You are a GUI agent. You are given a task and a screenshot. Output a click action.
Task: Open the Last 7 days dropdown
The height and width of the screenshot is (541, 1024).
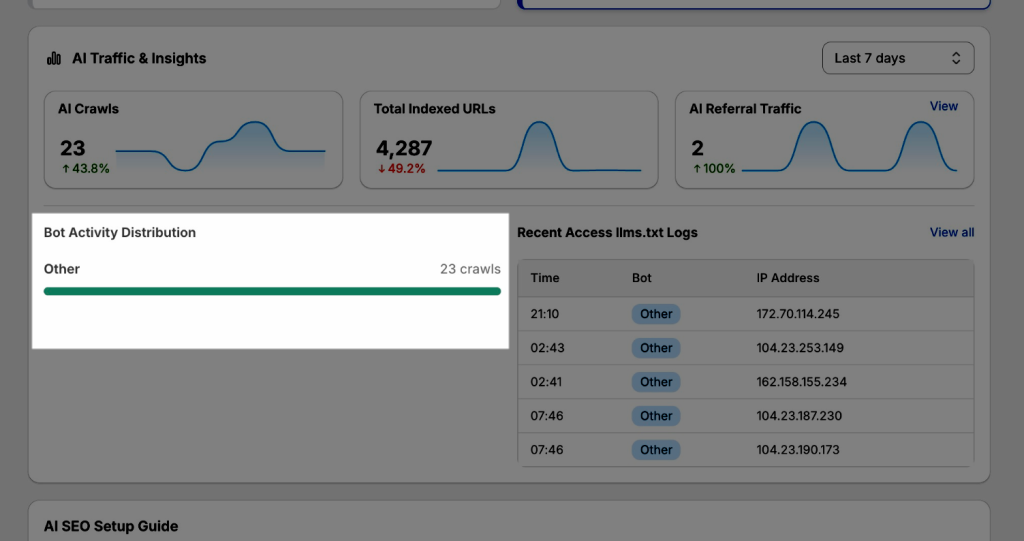pos(897,58)
